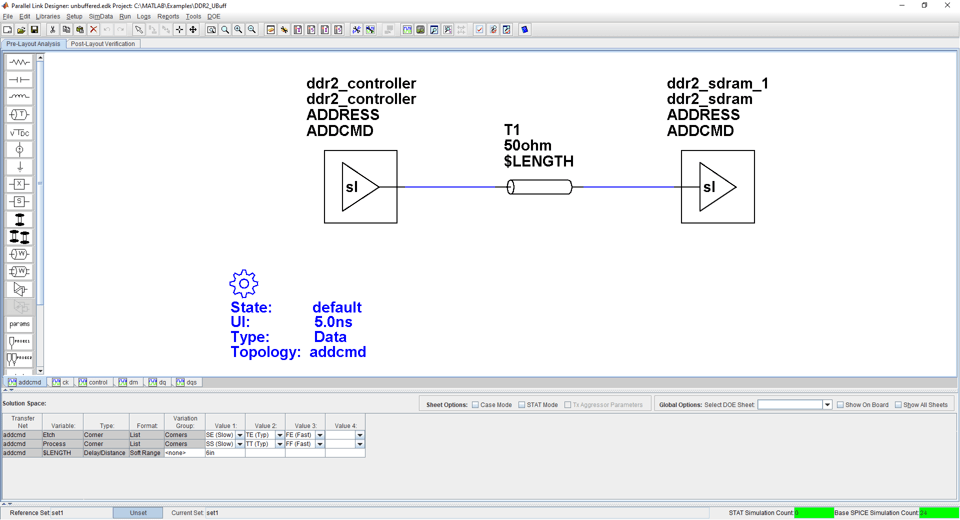Viewport: 960px width, 520px height.
Task: Click the cut scissors toolbar icon
Action: pos(53,29)
